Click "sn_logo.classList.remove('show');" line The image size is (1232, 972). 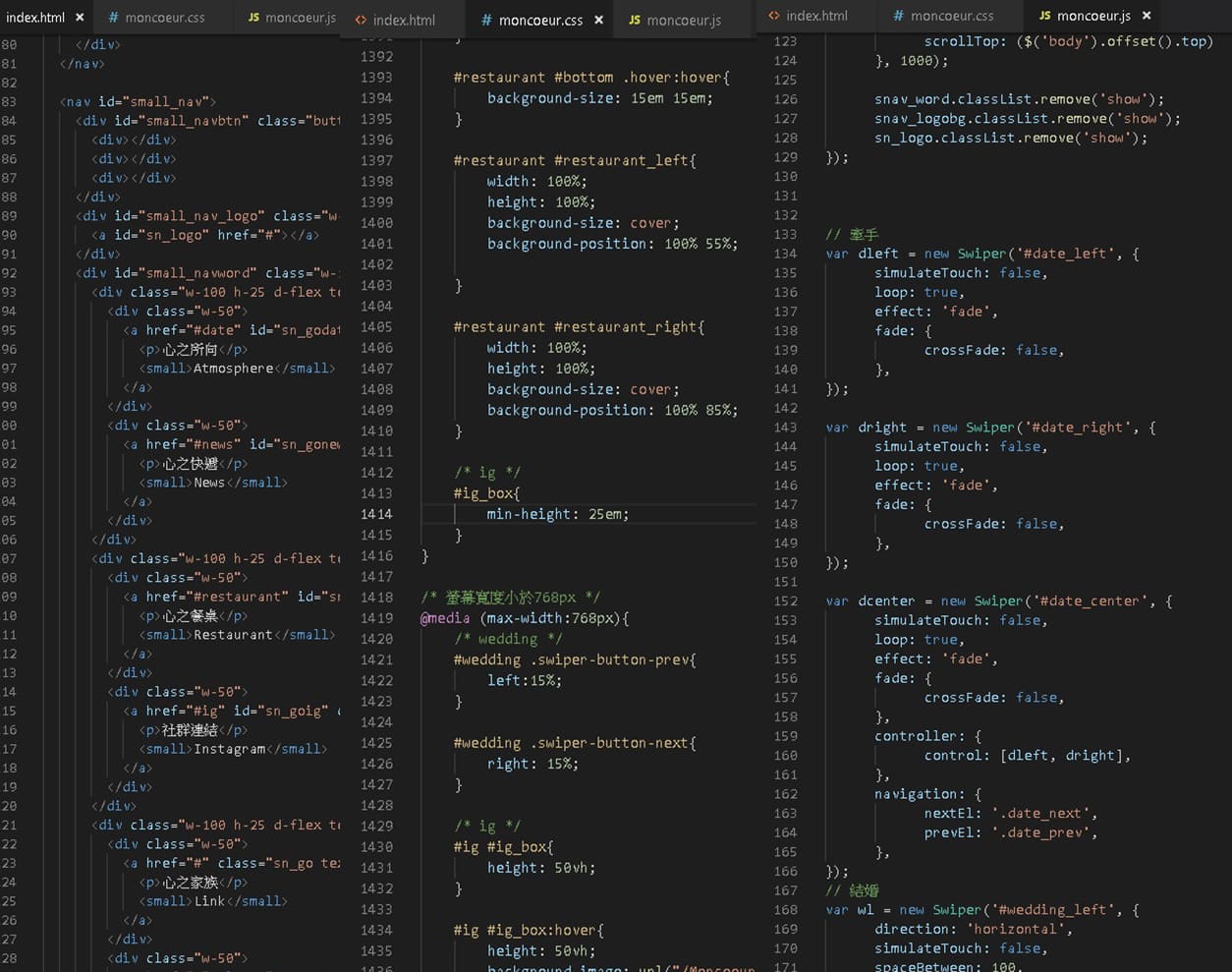pyautogui.click(x=1011, y=138)
